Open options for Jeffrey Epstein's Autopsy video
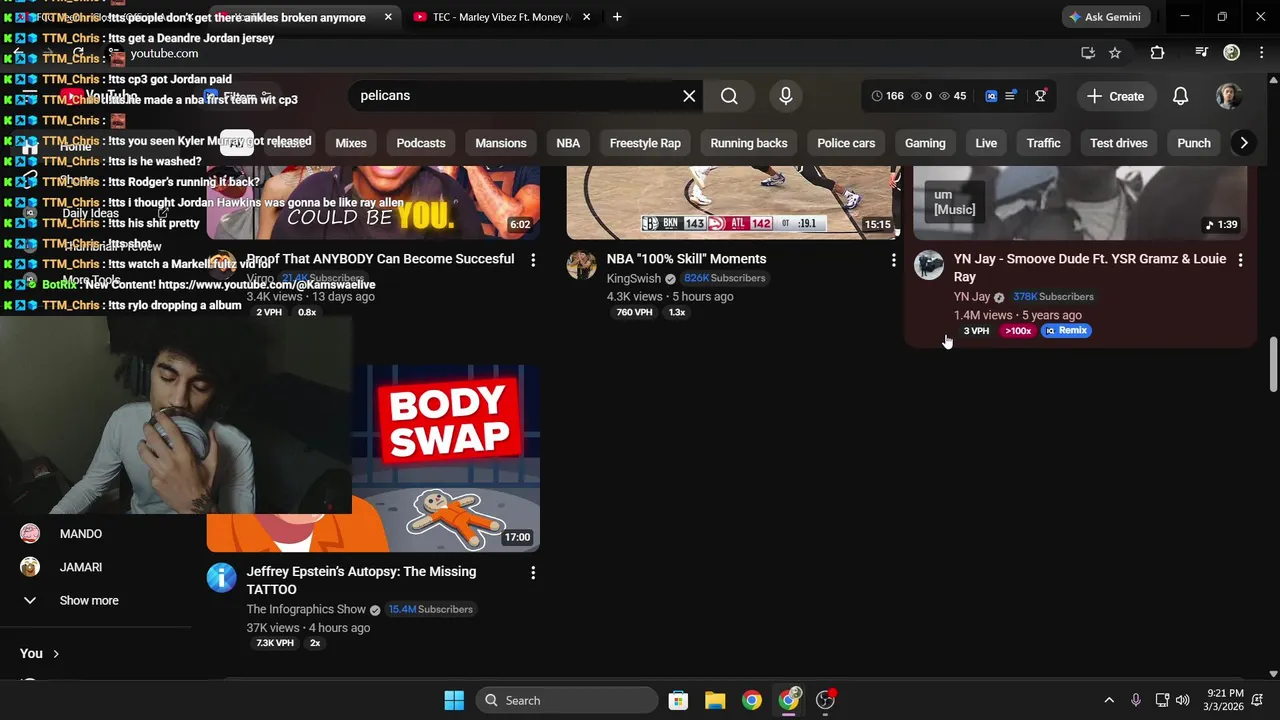The width and height of the screenshot is (1280, 720). (x=533, y=573)
